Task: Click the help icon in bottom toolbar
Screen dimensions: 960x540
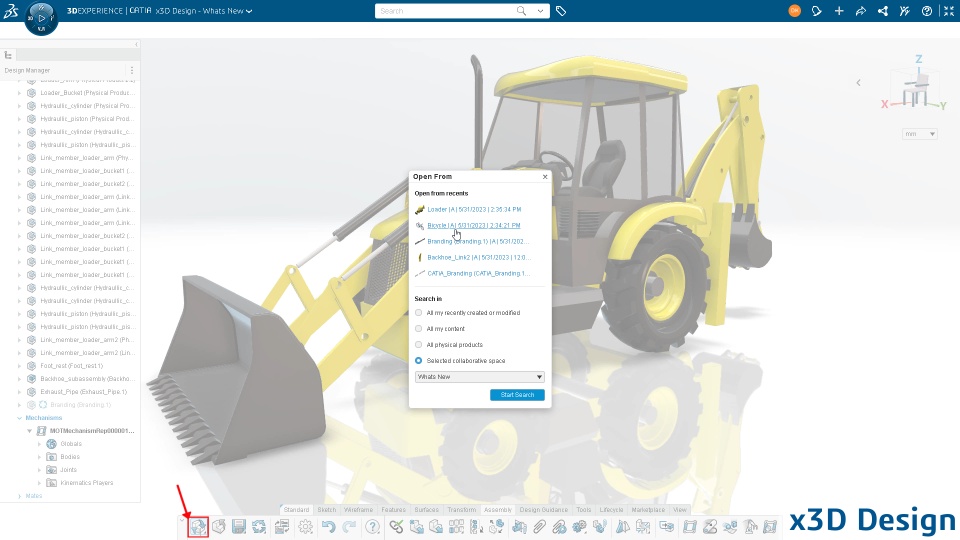Action: (372, 527)
